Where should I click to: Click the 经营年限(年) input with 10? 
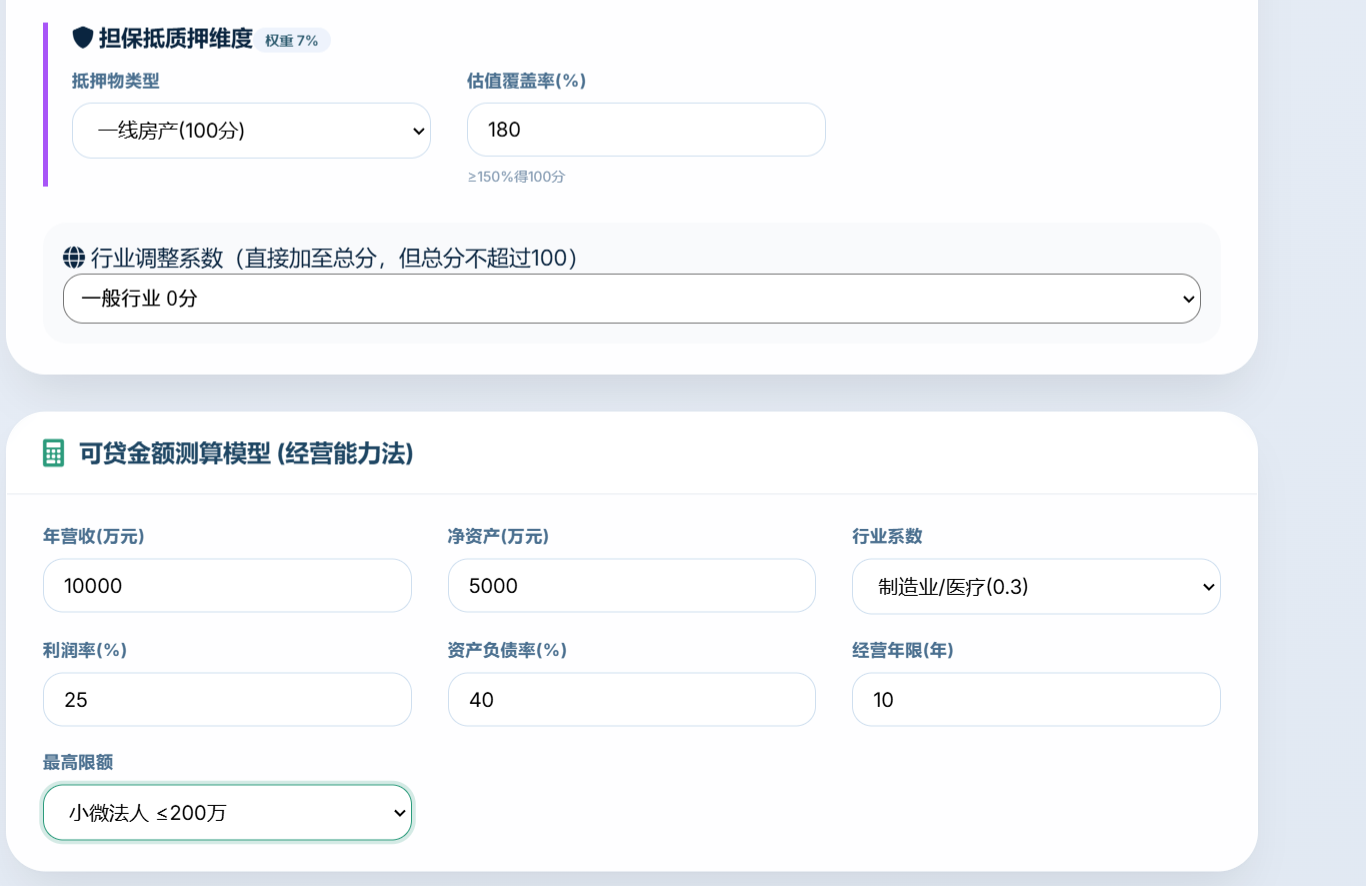coord(1036,699)
